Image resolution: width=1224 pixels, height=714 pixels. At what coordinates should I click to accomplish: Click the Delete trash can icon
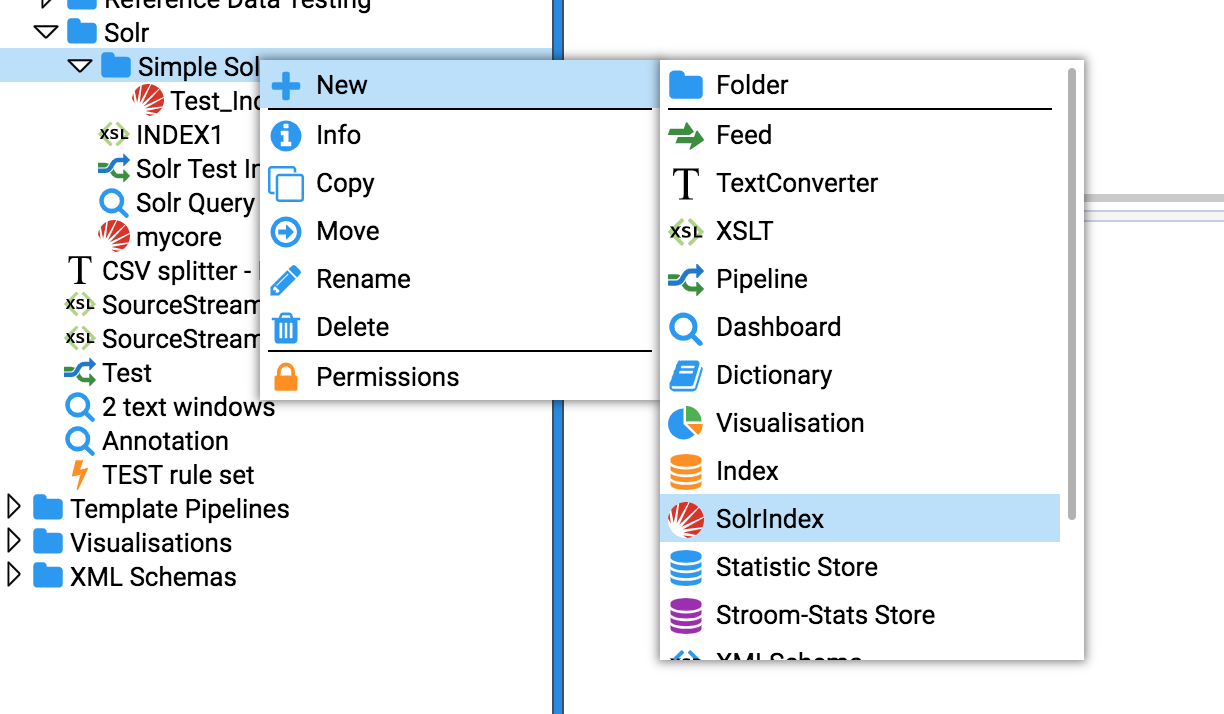coord(286,327)
